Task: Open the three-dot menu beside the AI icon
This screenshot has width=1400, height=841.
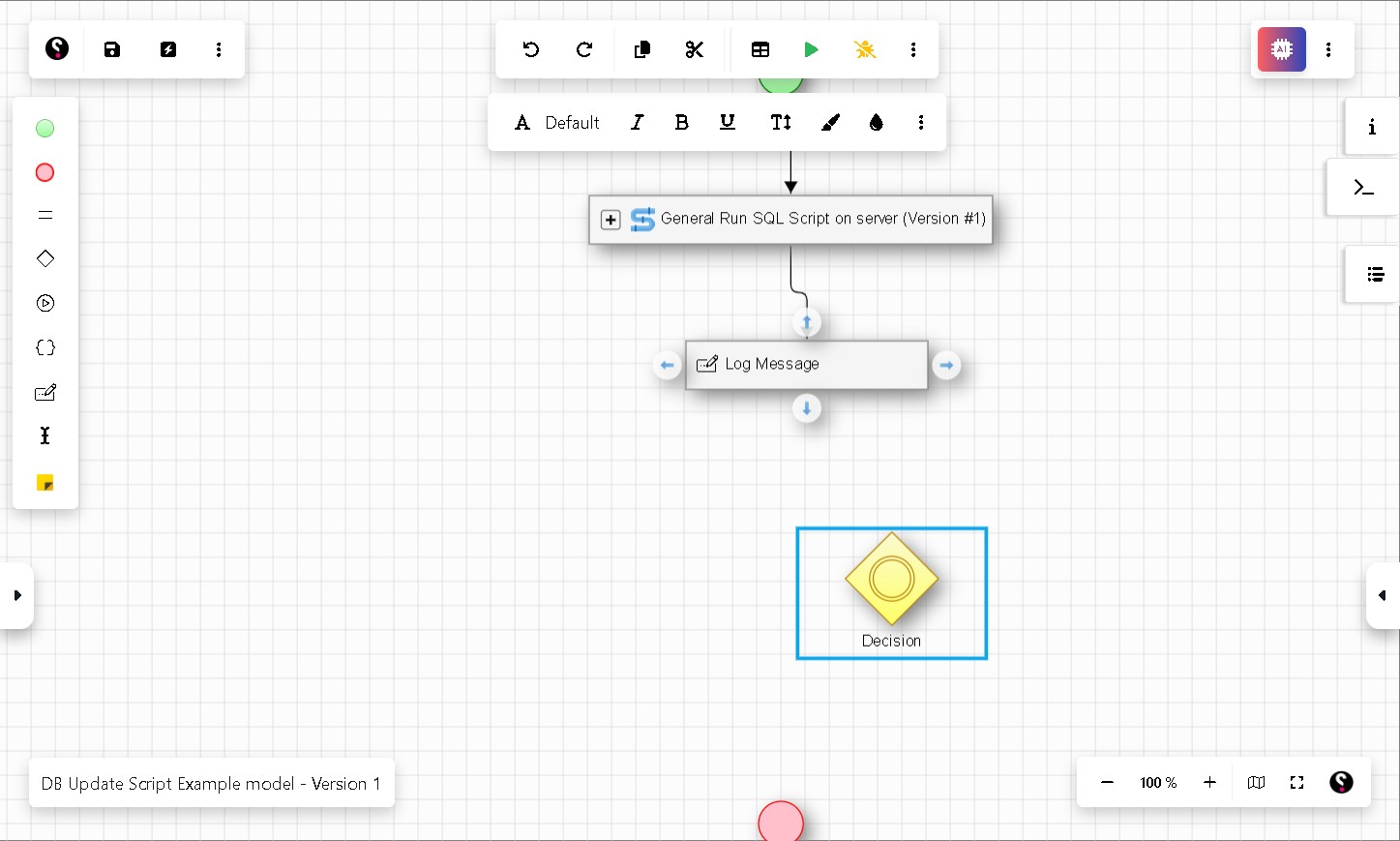Action: (x=1328, y=49)
